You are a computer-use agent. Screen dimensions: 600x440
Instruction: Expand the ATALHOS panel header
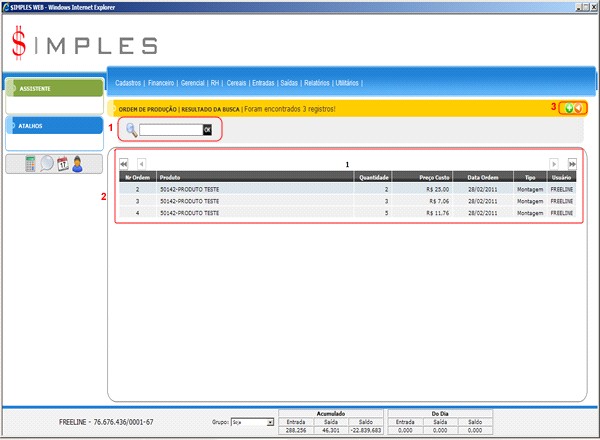tap(55, 125)
